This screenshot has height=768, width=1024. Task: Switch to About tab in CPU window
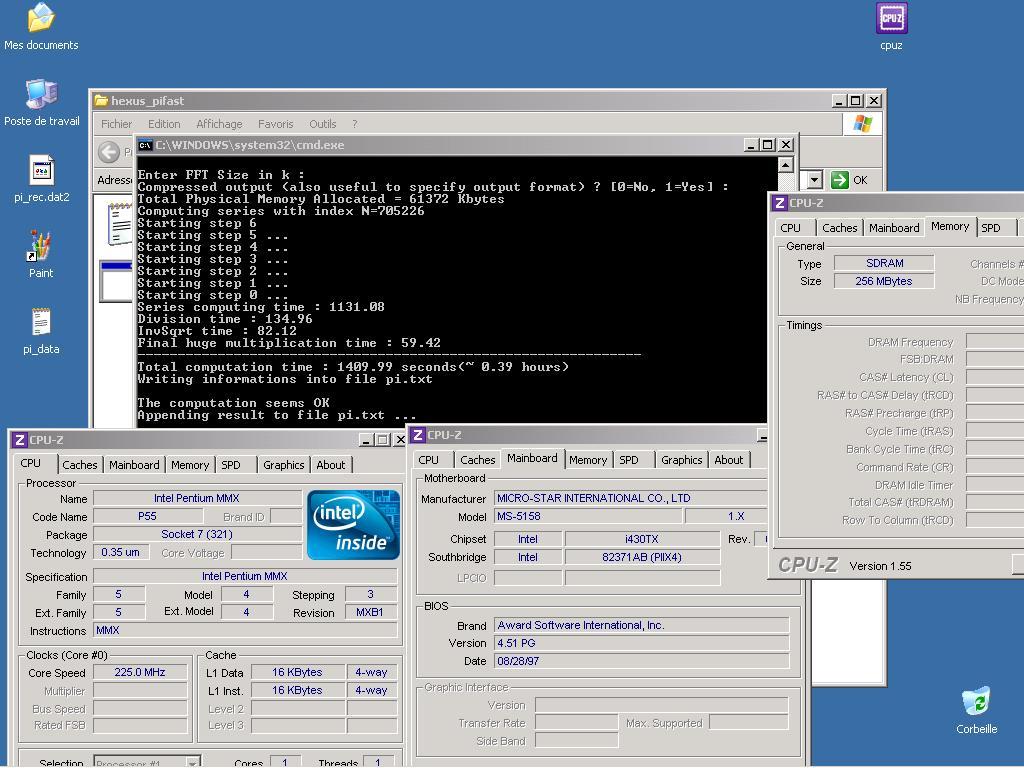[x=330, y=465]
